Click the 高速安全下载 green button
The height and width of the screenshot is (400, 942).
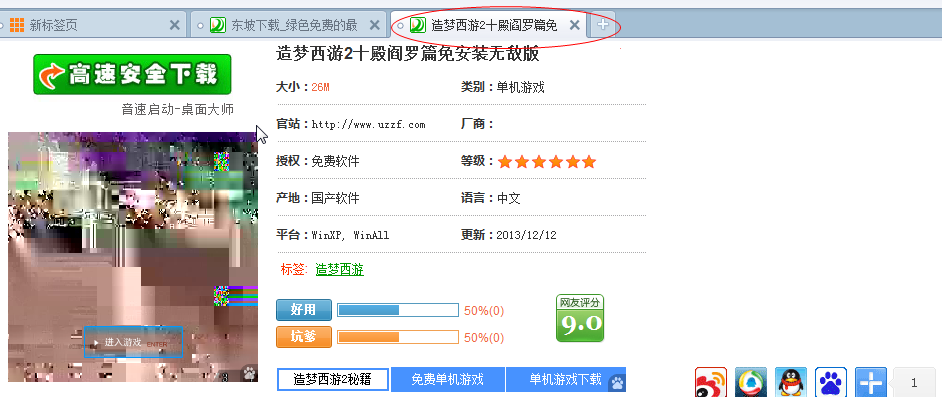click(132, 74)
